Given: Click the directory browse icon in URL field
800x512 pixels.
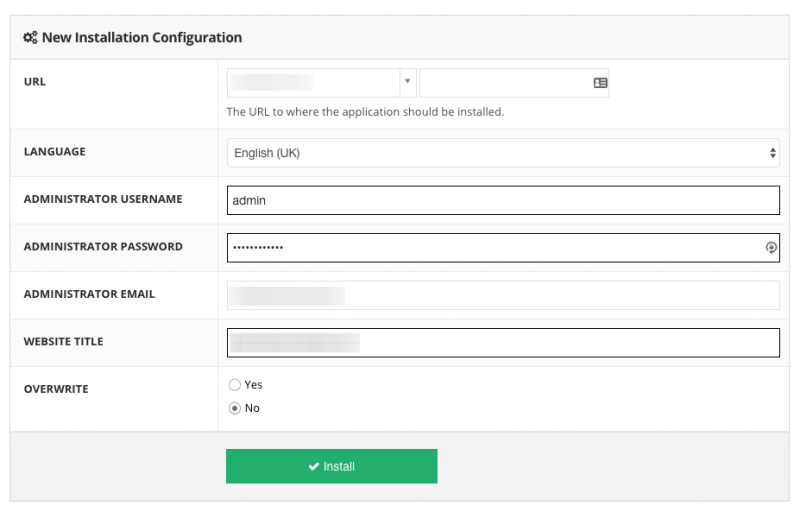Looking at the screenshot, I should click(x=600, y=83).
